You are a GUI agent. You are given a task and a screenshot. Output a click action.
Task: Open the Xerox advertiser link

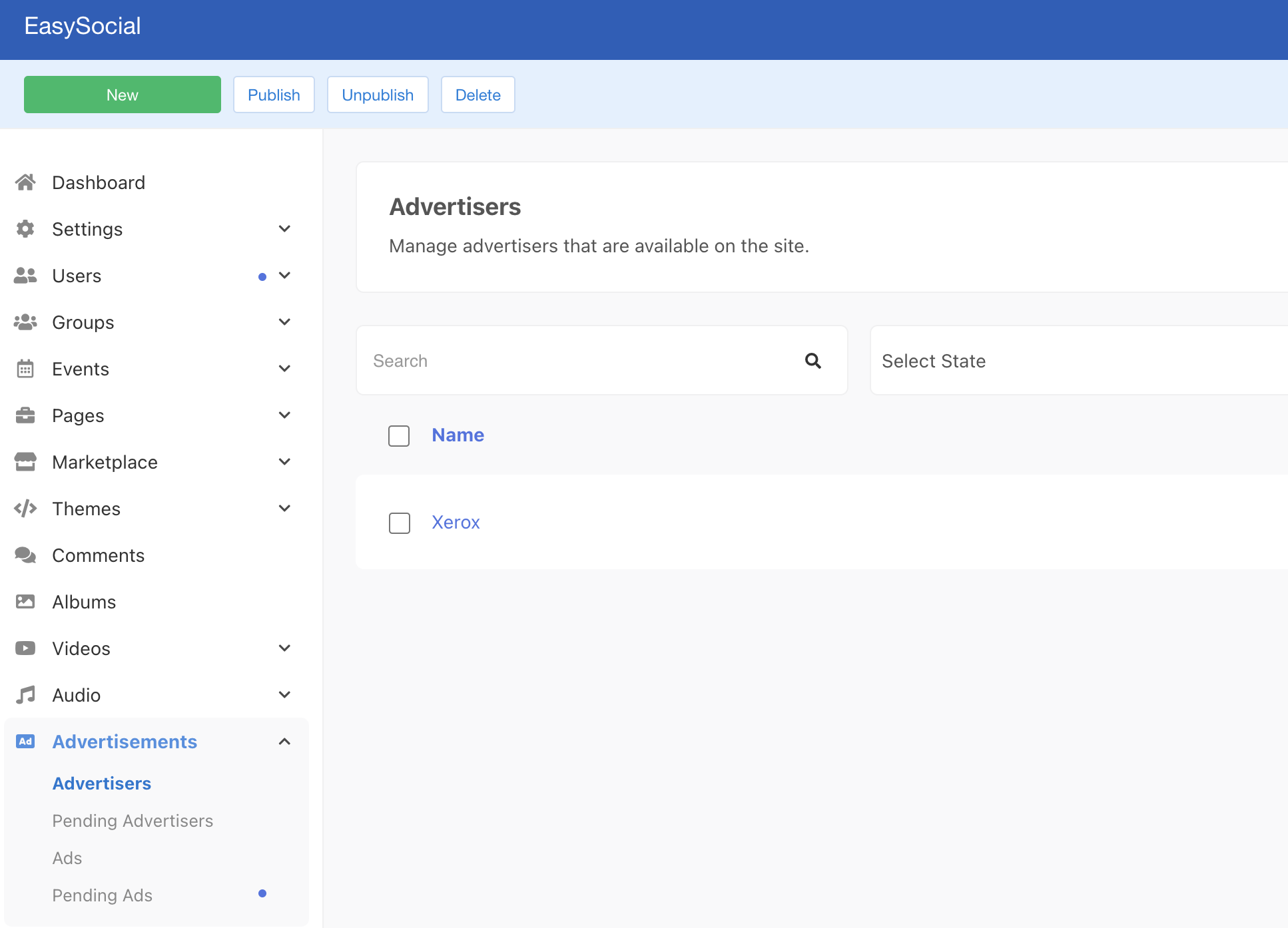click(456, 523)
